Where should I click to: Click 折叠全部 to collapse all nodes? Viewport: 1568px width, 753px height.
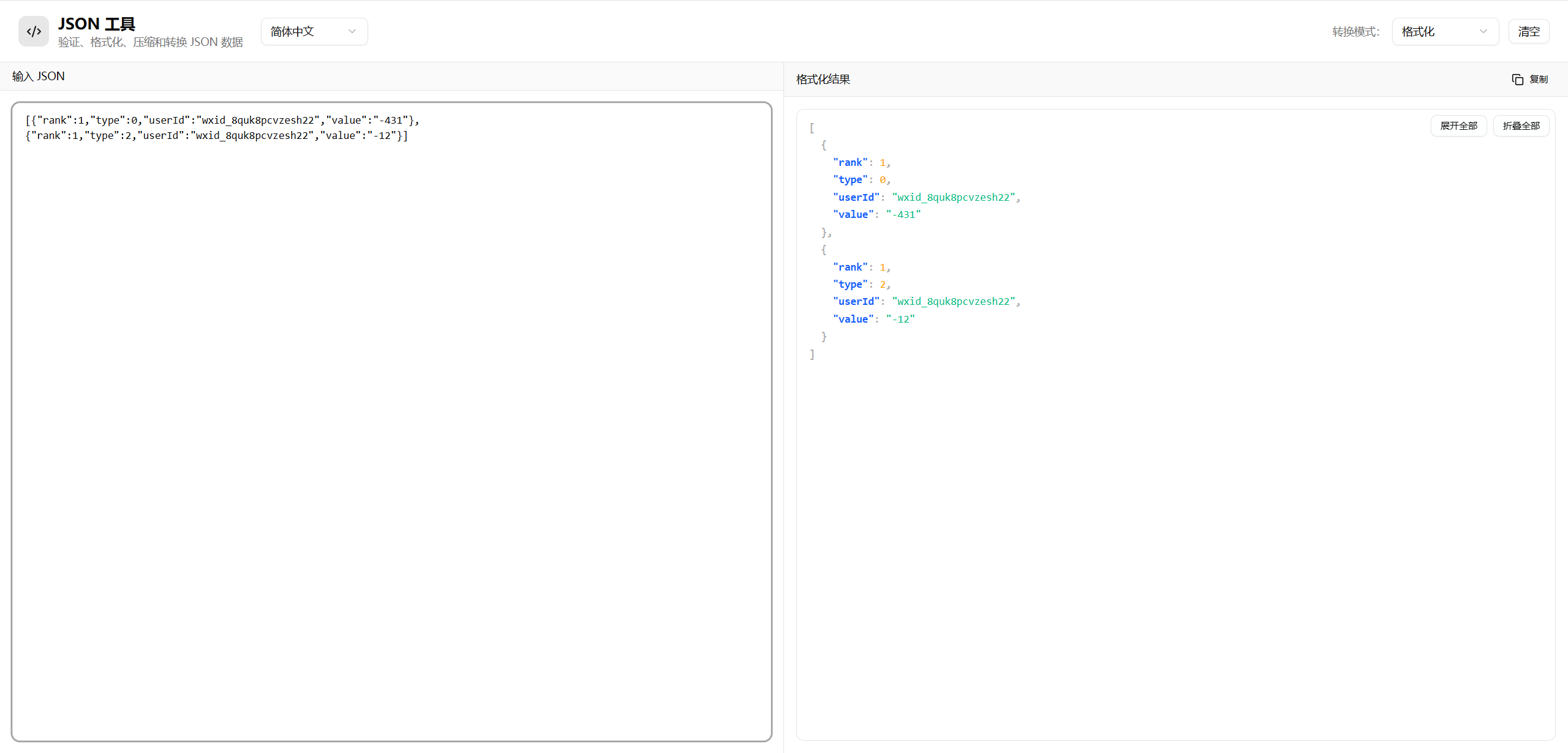(x=1521, y=125)
